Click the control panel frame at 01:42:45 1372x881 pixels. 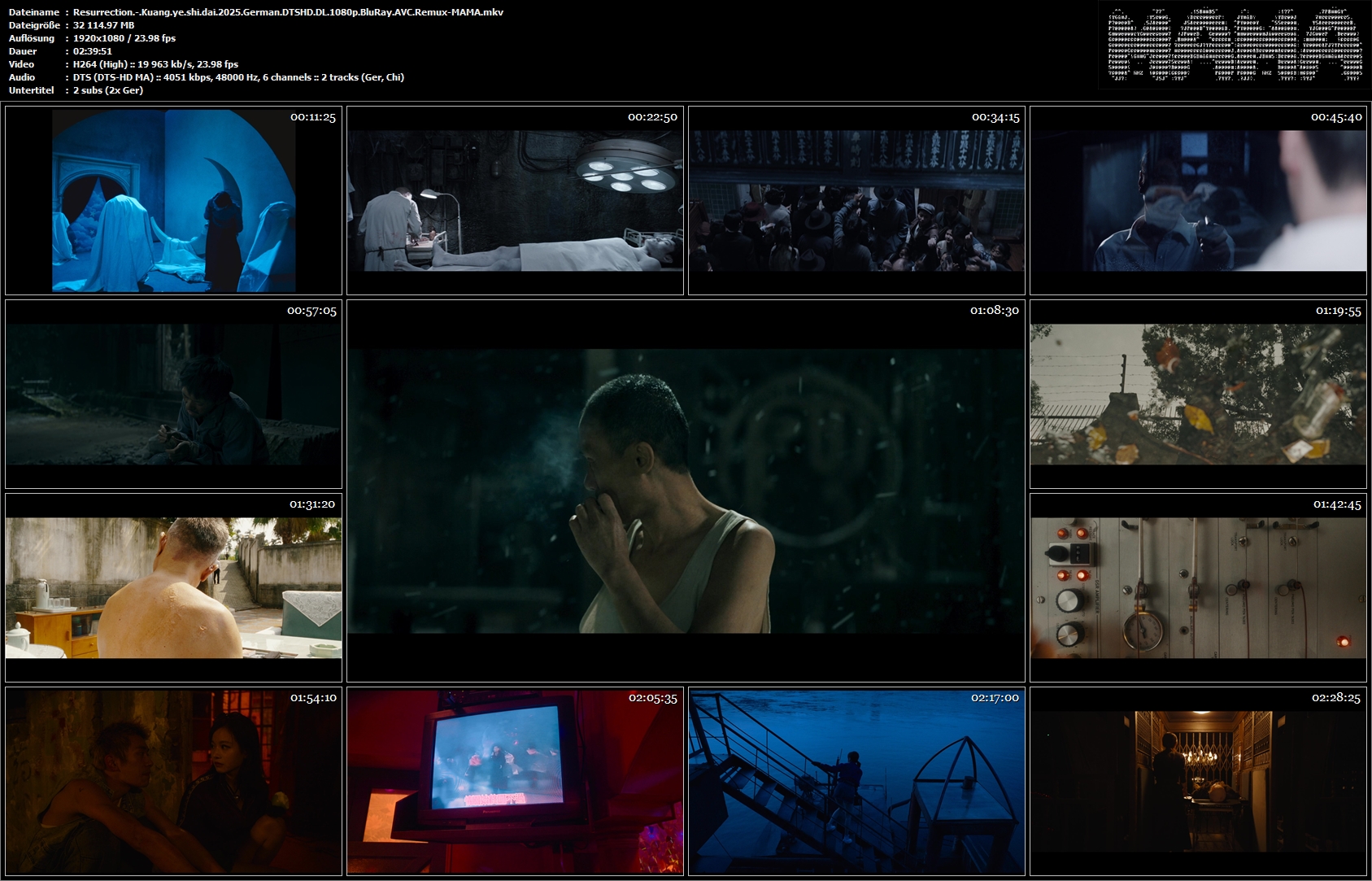(x=1198, y=587)
